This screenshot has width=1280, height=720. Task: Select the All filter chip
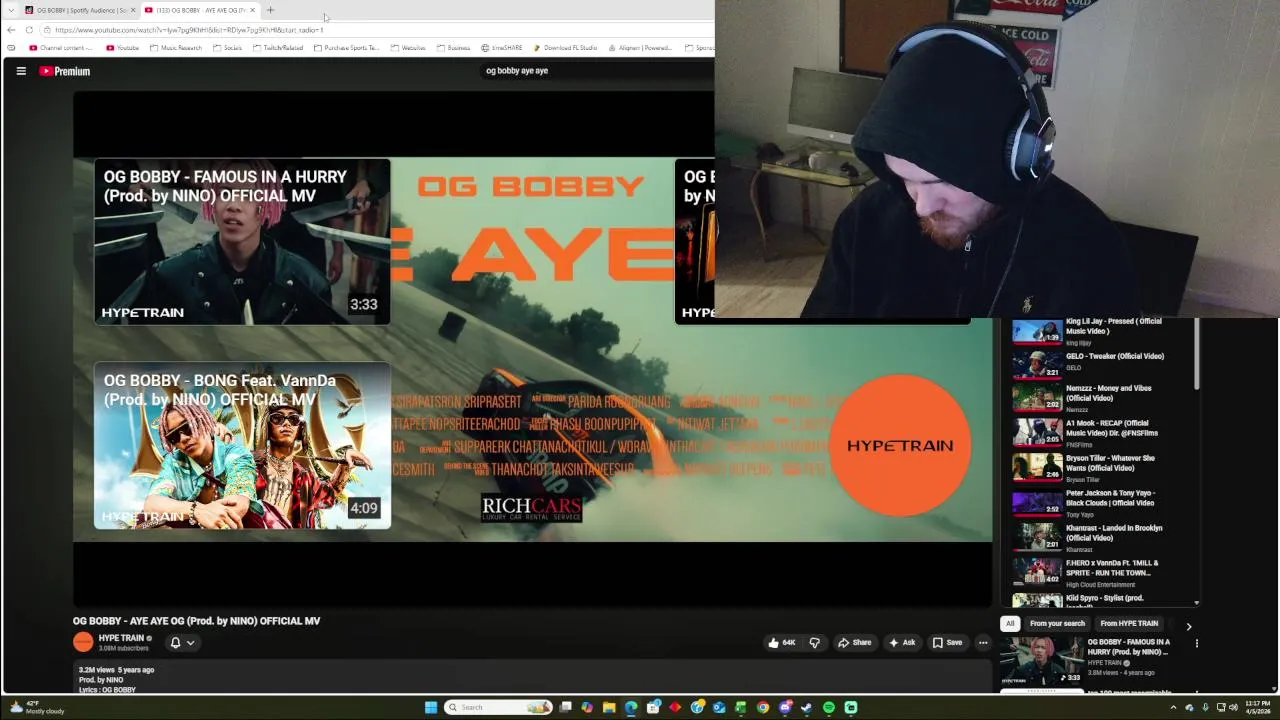coord(1010,624)
